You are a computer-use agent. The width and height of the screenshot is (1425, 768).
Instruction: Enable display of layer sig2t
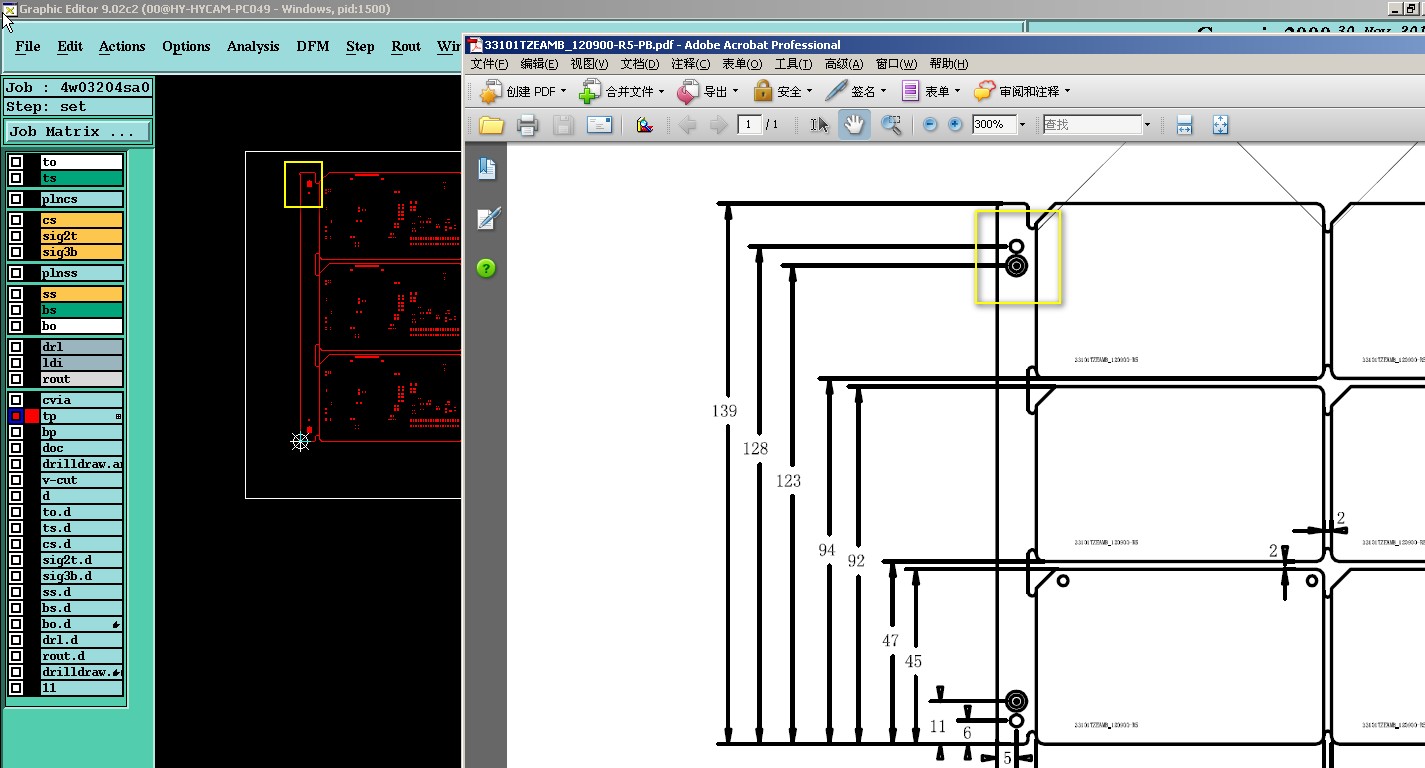click(16, 236)
